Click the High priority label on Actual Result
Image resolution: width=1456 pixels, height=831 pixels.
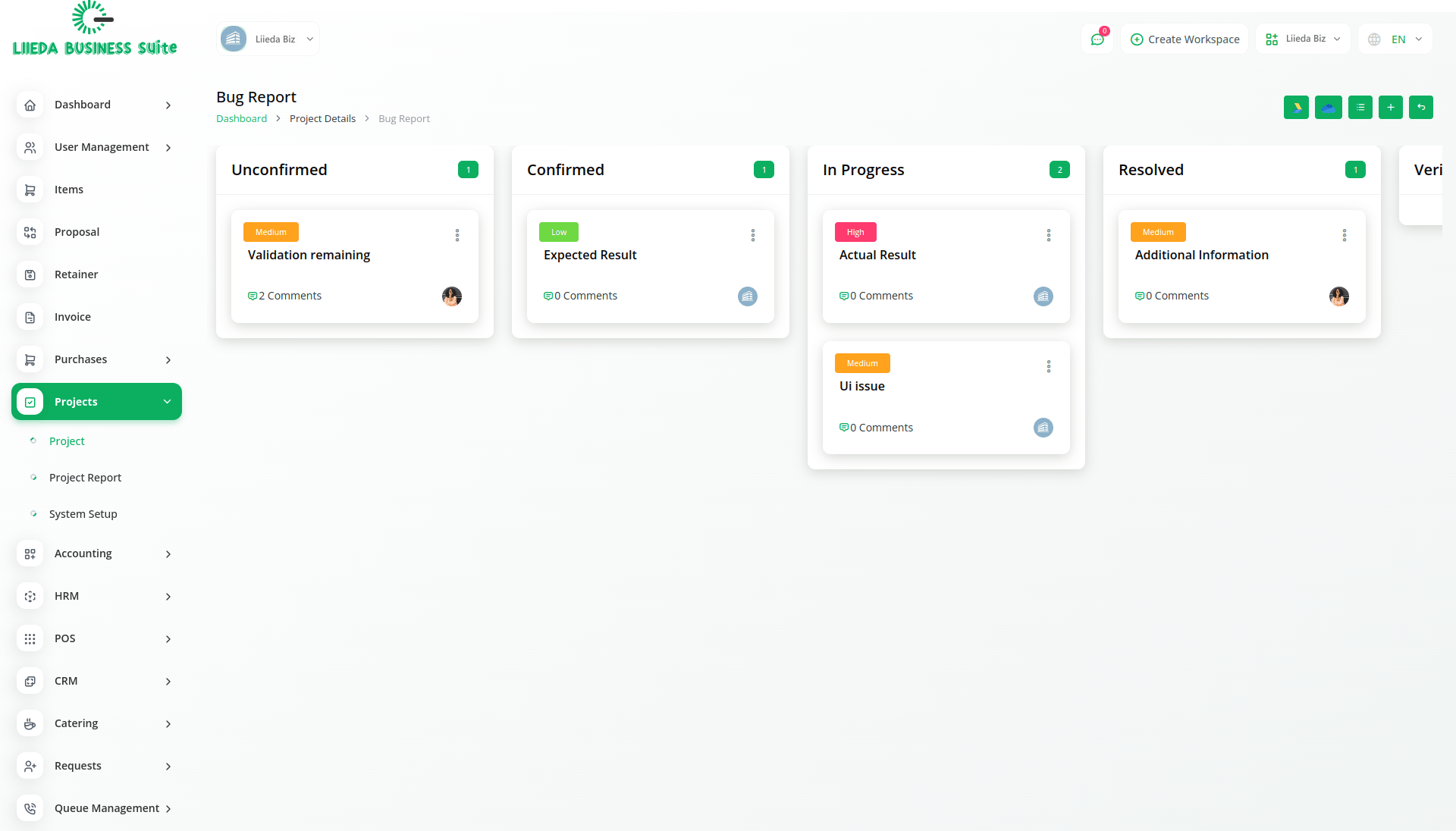pyautogui.click(x=855, y=232)
